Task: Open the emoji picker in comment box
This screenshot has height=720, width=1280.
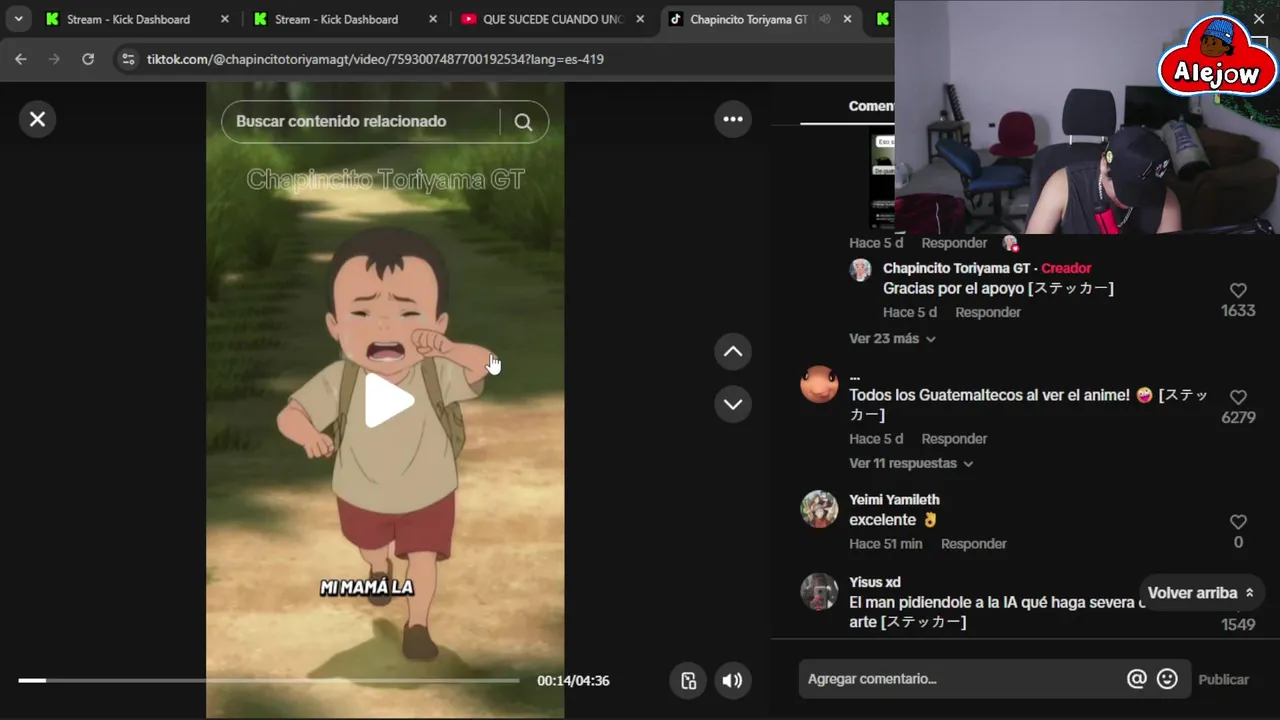Action: coord(1167,679)
